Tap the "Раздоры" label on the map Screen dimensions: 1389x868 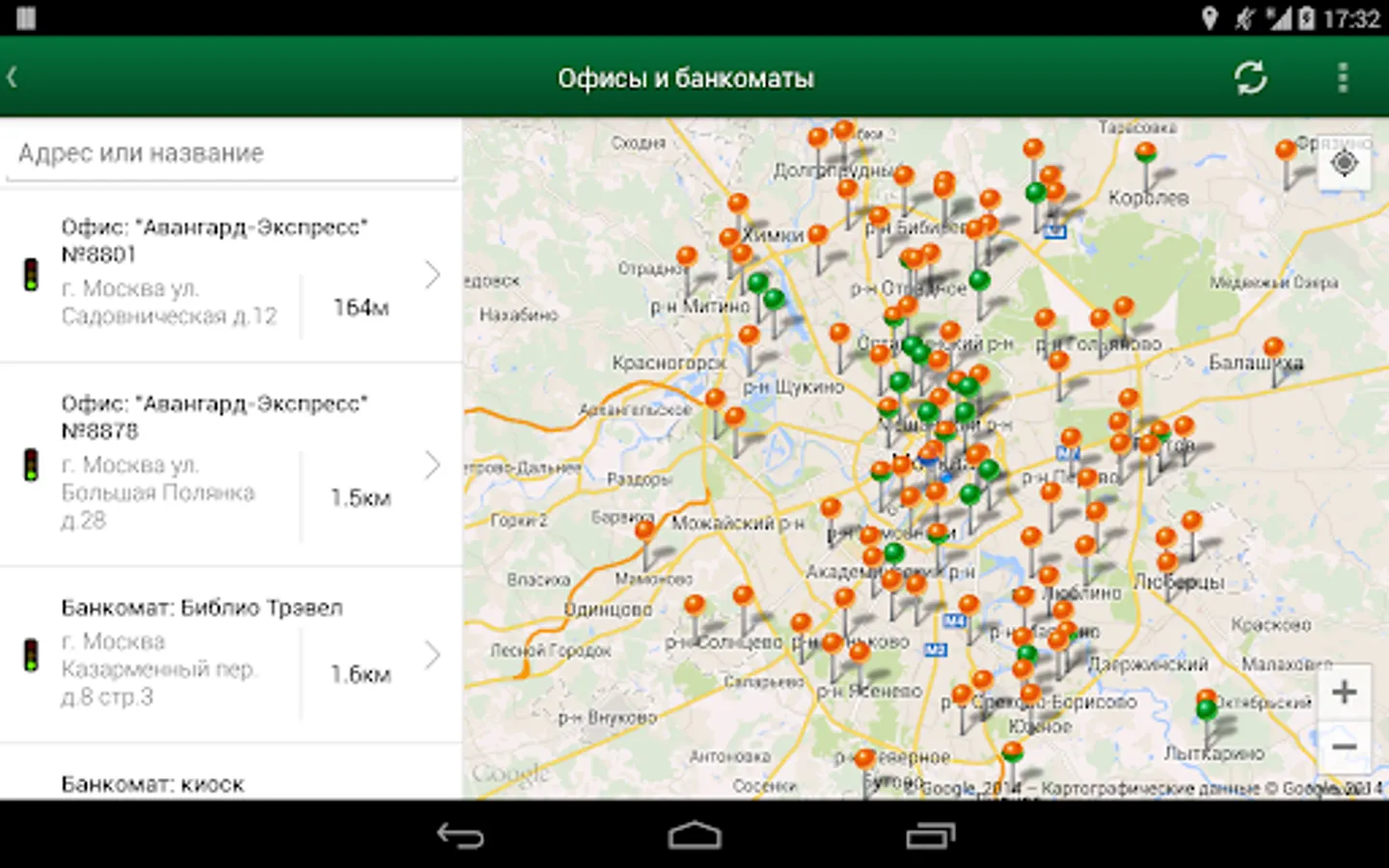639,478
